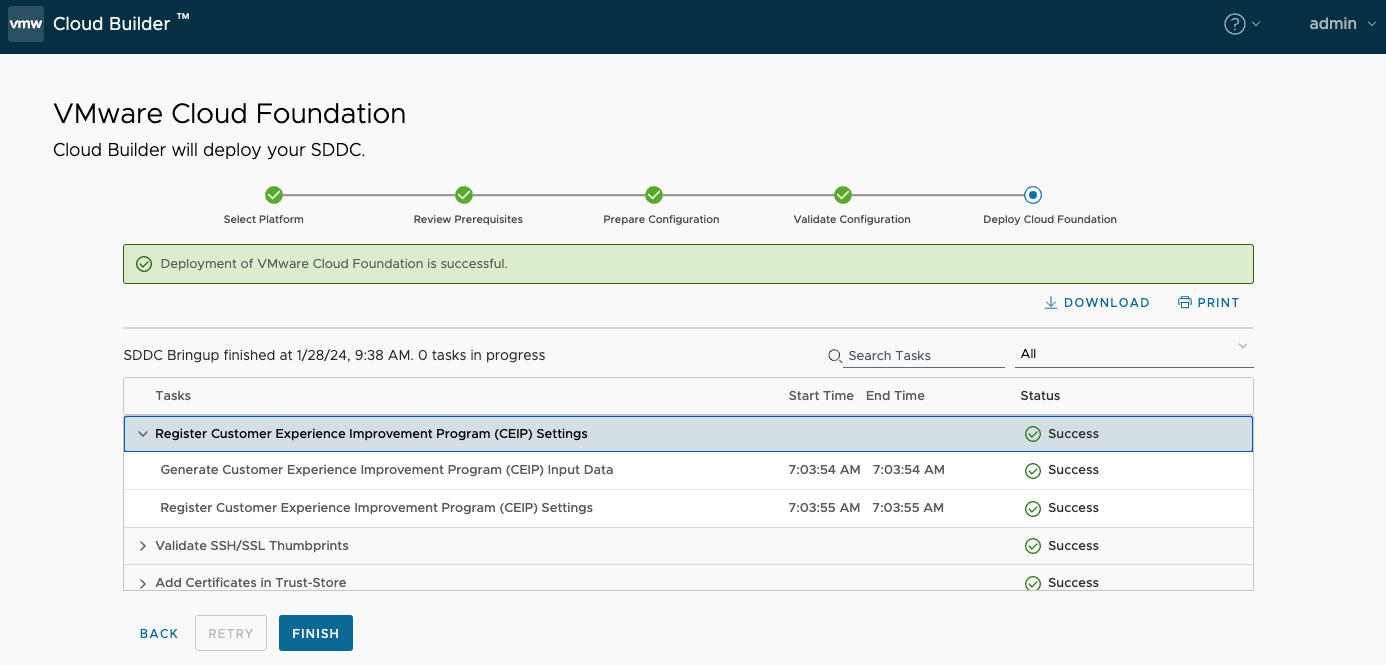Click the magnifier icon beside Search Tasks
Viewport: 1386px width, 665px height.
point(835,356)
